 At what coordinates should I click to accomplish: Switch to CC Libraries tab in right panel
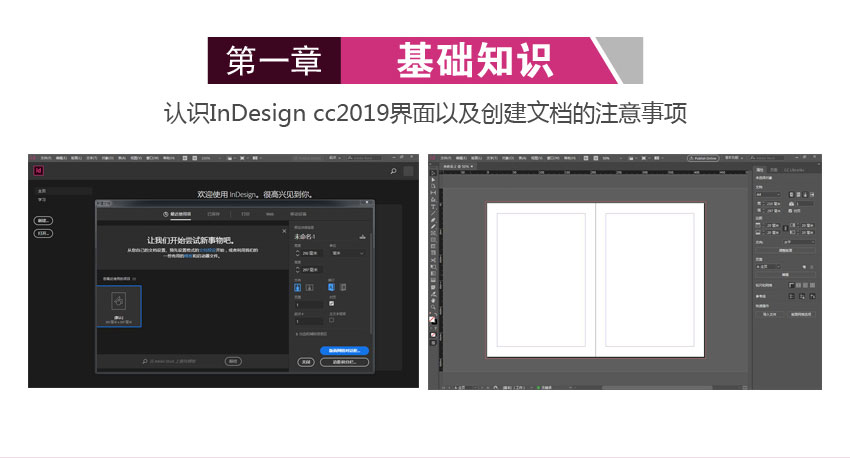click(794, 170)
